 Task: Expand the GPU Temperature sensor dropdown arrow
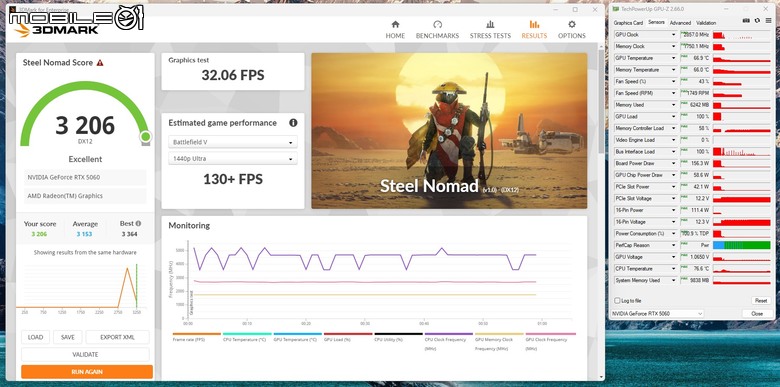[x=674, y=58]
